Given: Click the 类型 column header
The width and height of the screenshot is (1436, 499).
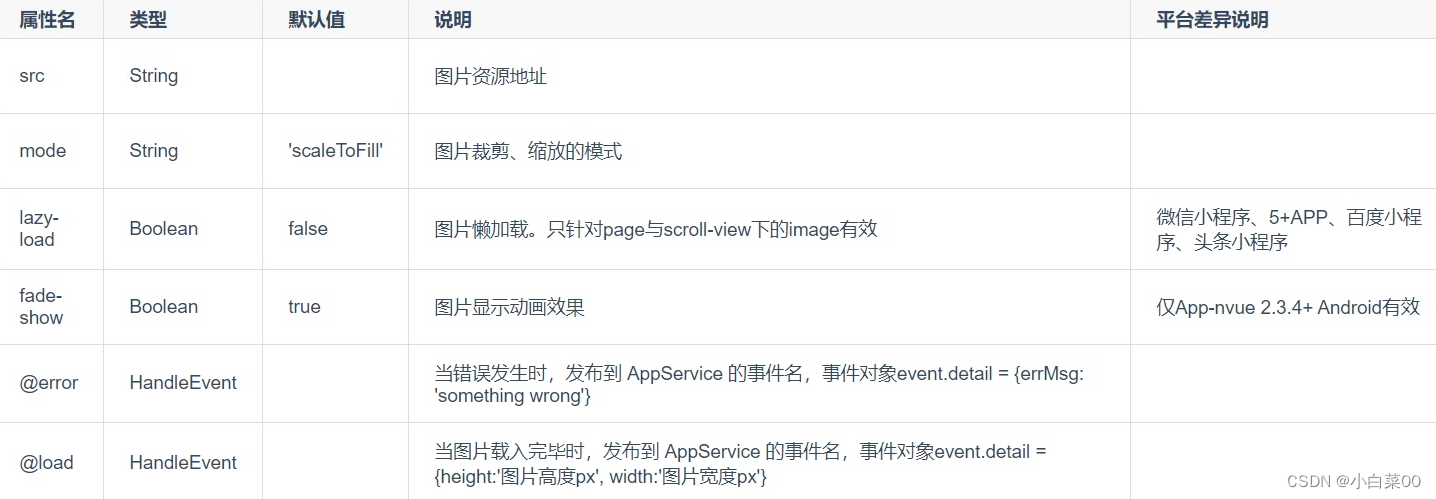Looking at the screenshot, I should tap(148, 20).
